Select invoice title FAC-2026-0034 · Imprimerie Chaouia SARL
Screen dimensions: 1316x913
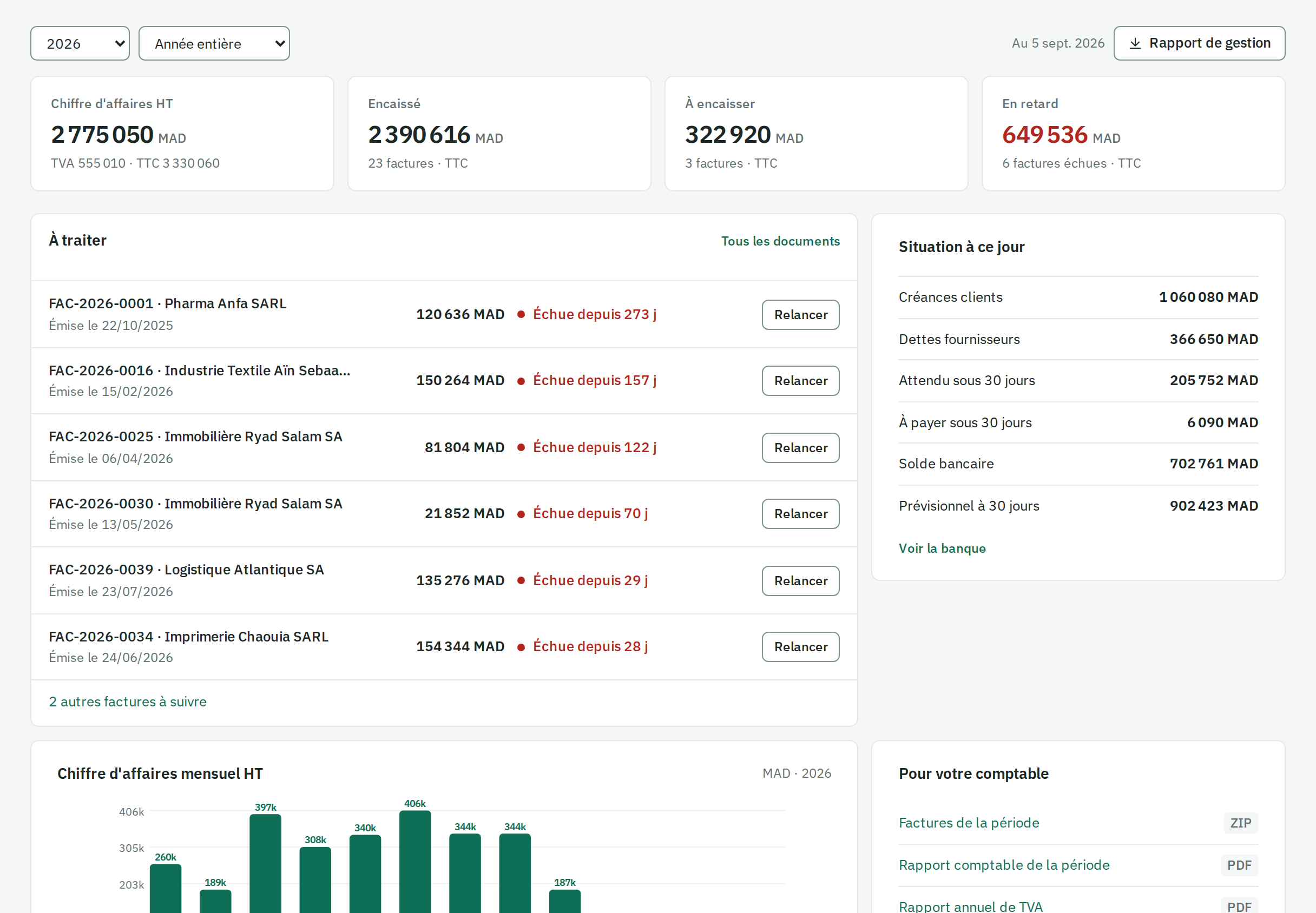(189, 637)
